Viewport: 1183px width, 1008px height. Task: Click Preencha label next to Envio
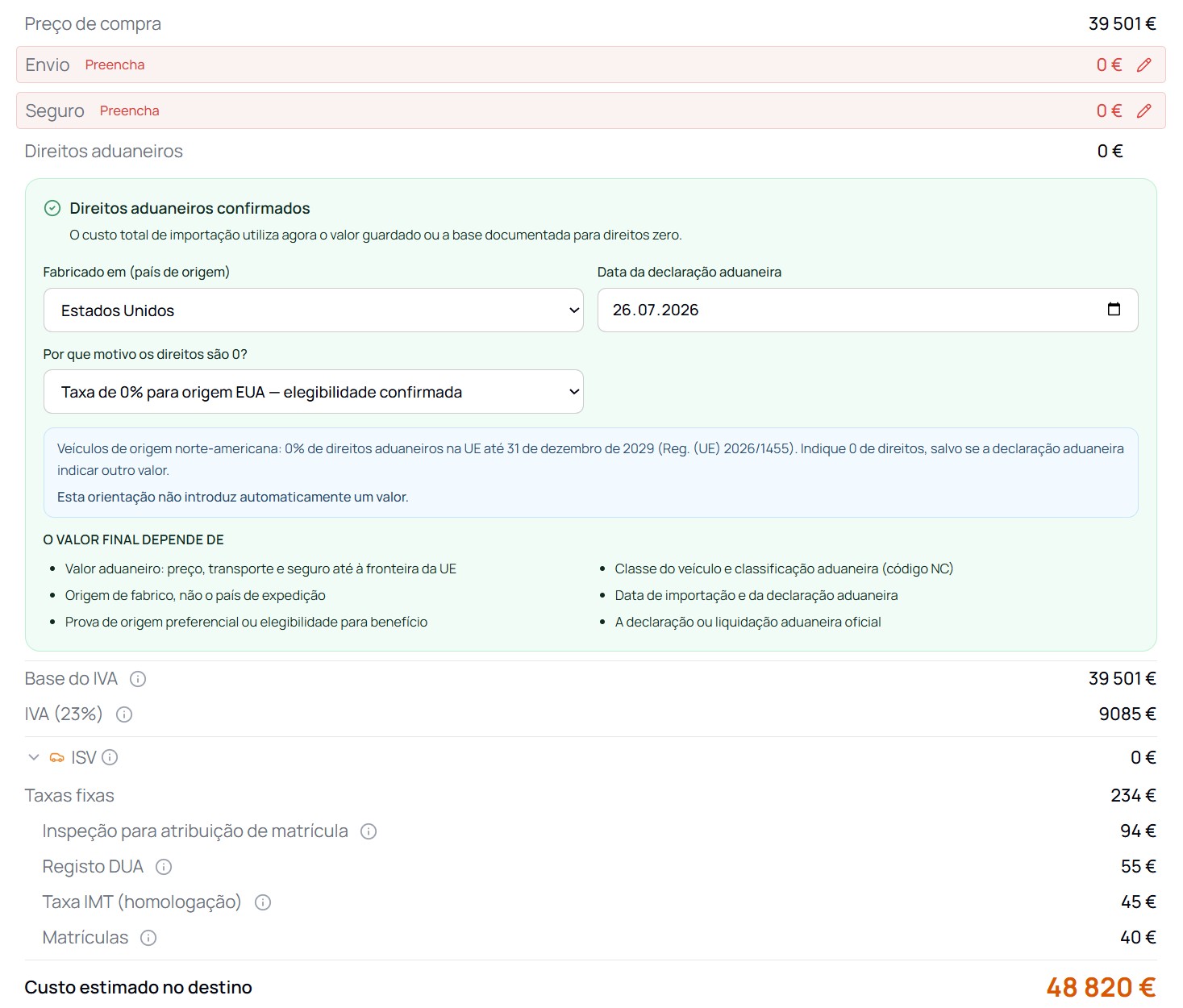[x=115, y=65]
